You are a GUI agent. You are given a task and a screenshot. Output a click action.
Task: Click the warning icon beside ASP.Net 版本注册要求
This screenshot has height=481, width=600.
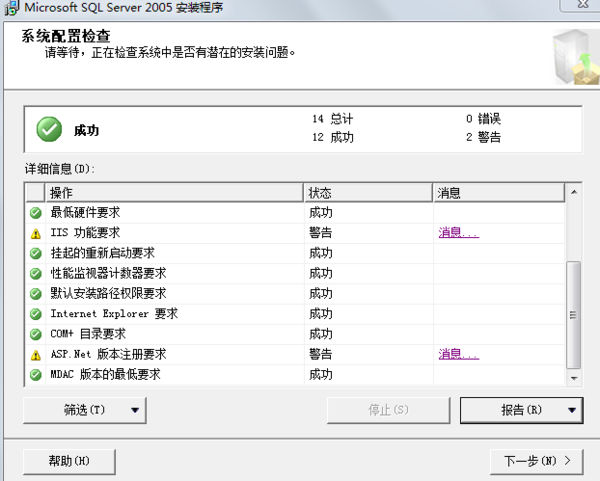(x=36, y=355)
